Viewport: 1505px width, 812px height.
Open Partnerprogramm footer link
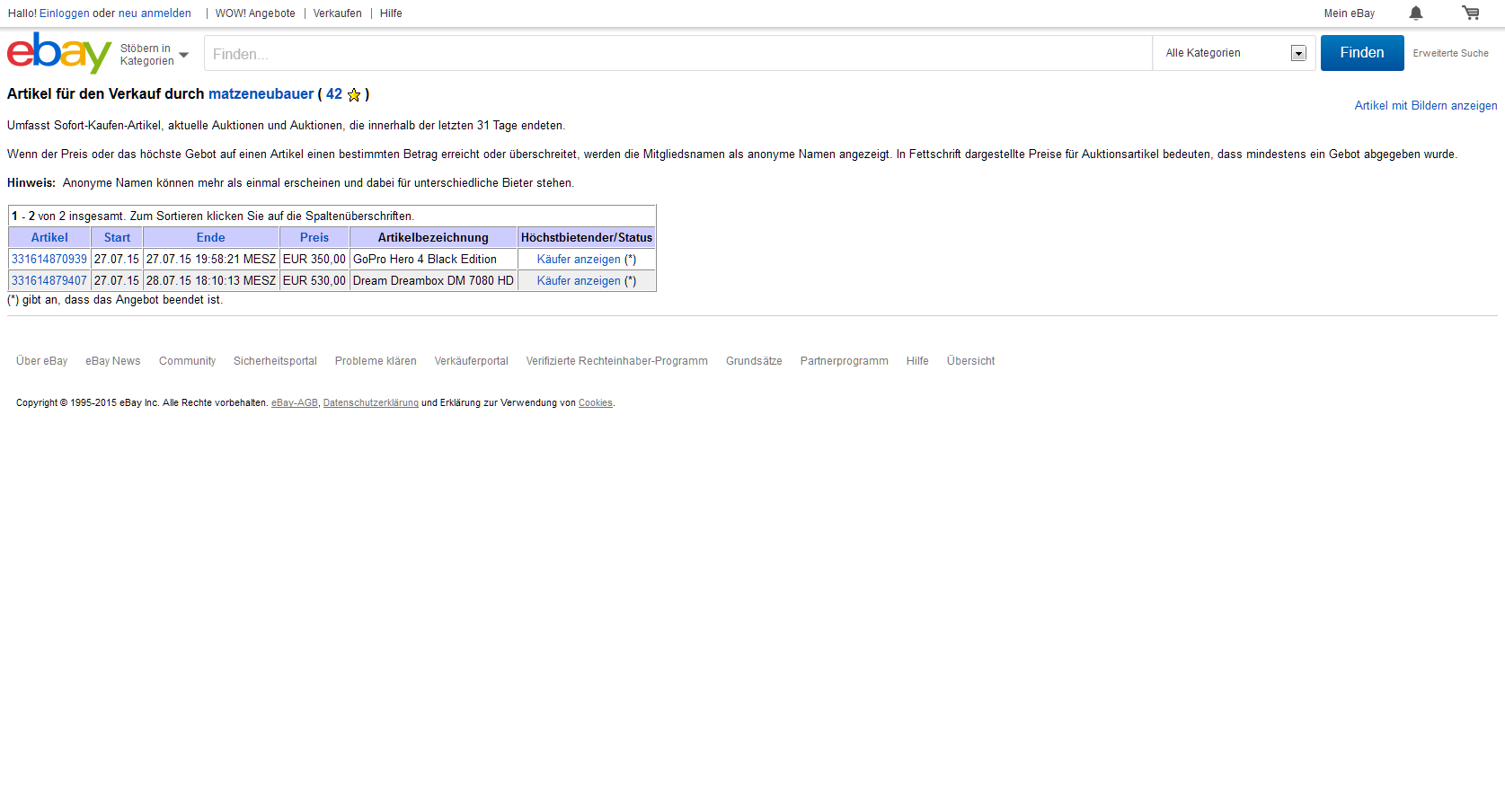[845, 361]
